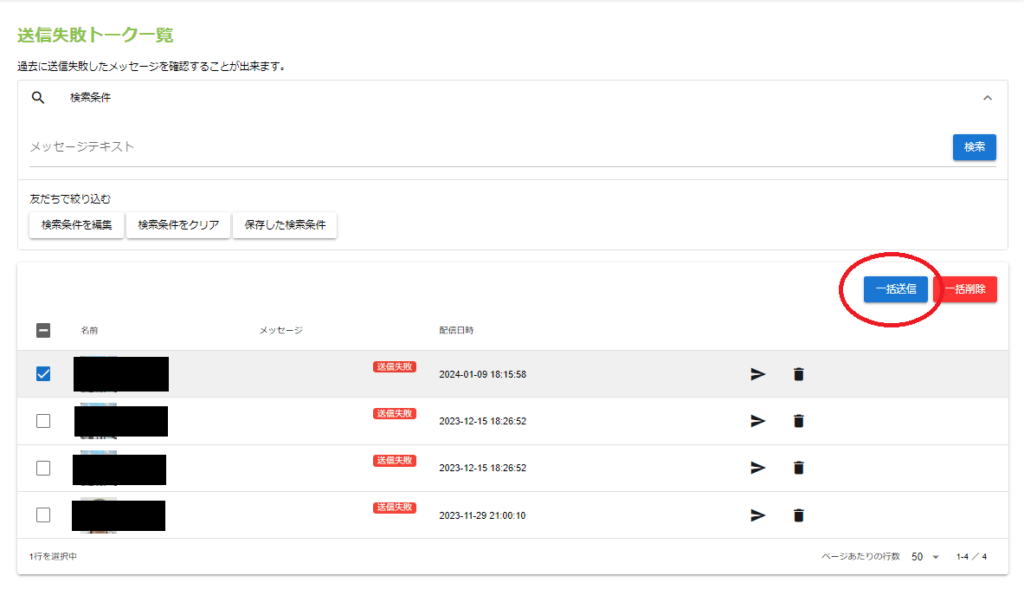Toggle the select-all checkbox in table header
Screen dimensions: 1024x589
pos(43,330)
